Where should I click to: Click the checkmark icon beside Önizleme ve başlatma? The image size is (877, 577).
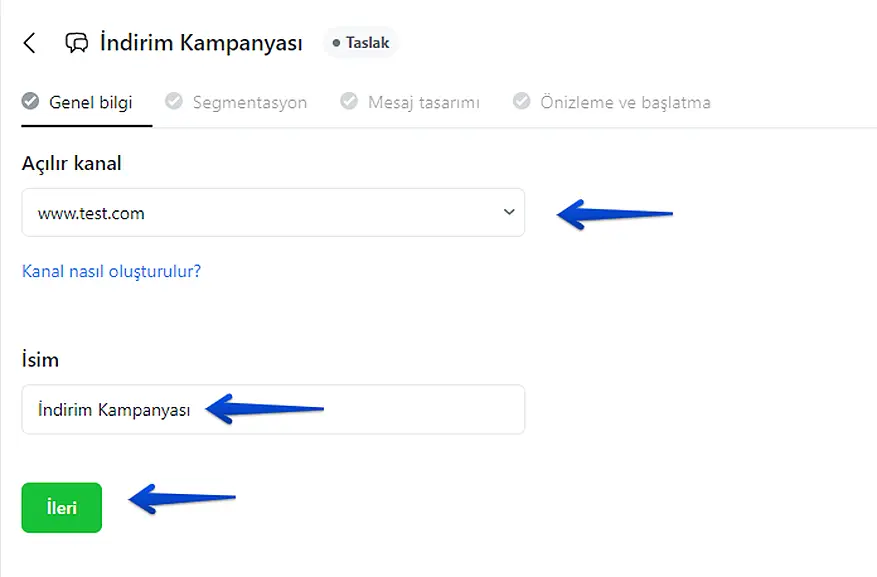[521, 102]
